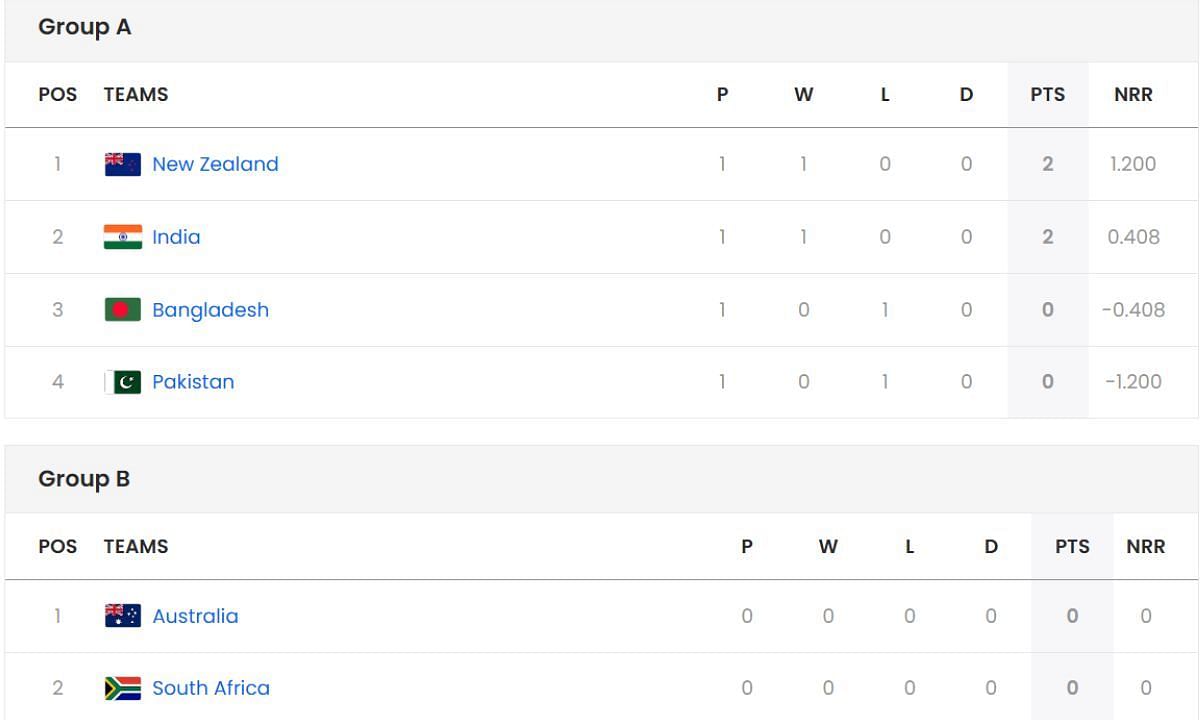The image size is (1200, 720).
Task: Click the South Africa flag icon
Action: (123, 688)
